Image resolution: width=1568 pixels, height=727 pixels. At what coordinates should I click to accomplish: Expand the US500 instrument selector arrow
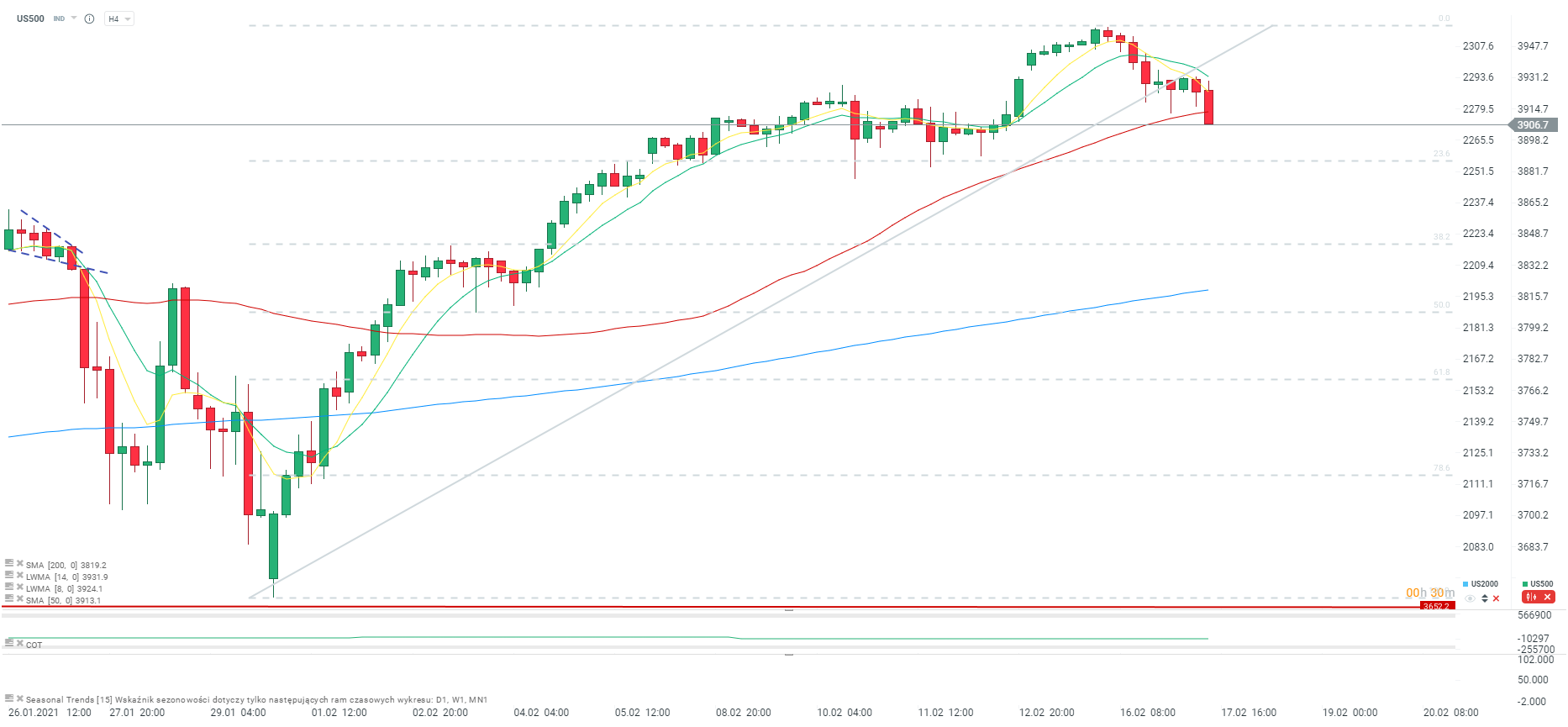click(x=74, y=18)
